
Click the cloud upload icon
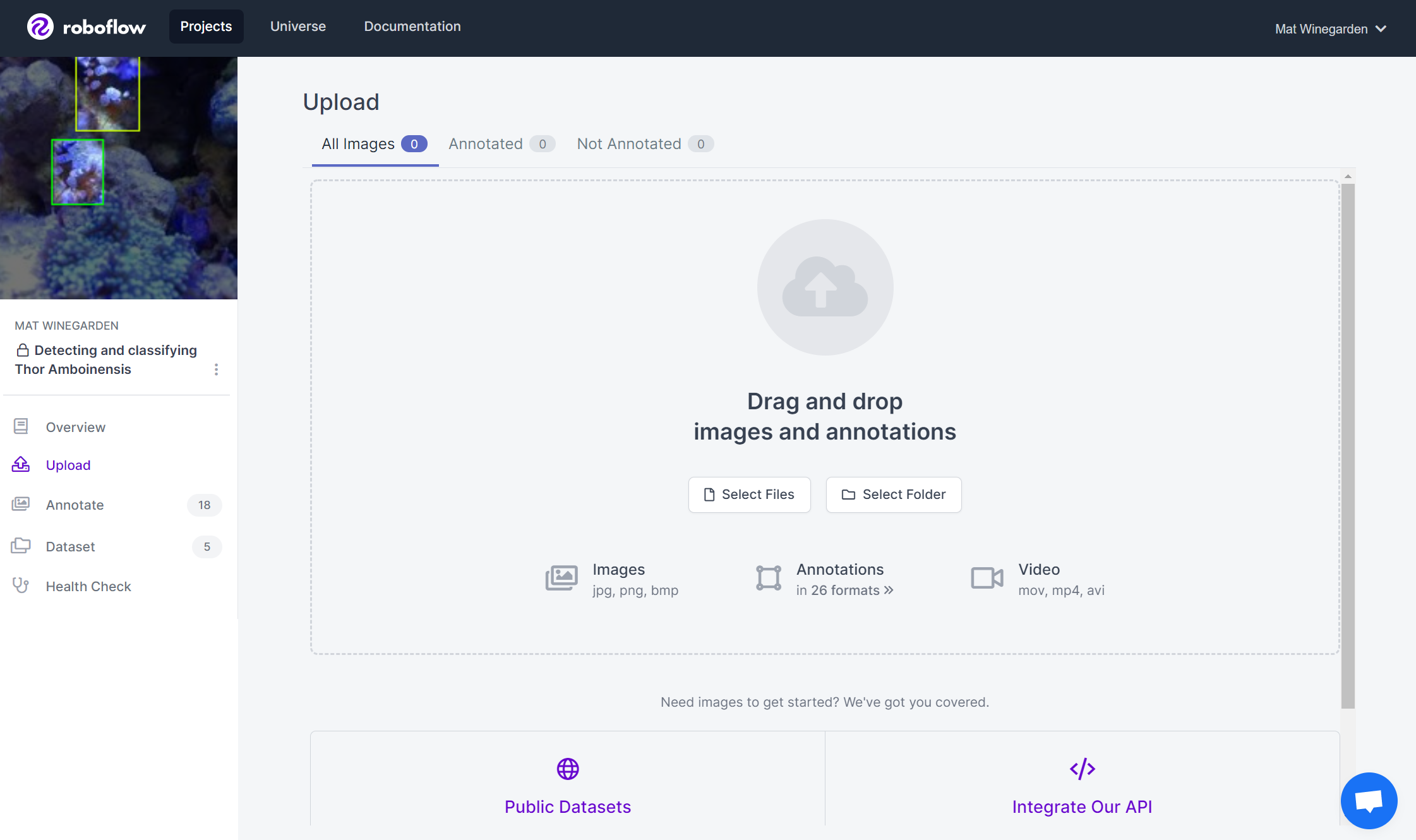click(824, 287)
